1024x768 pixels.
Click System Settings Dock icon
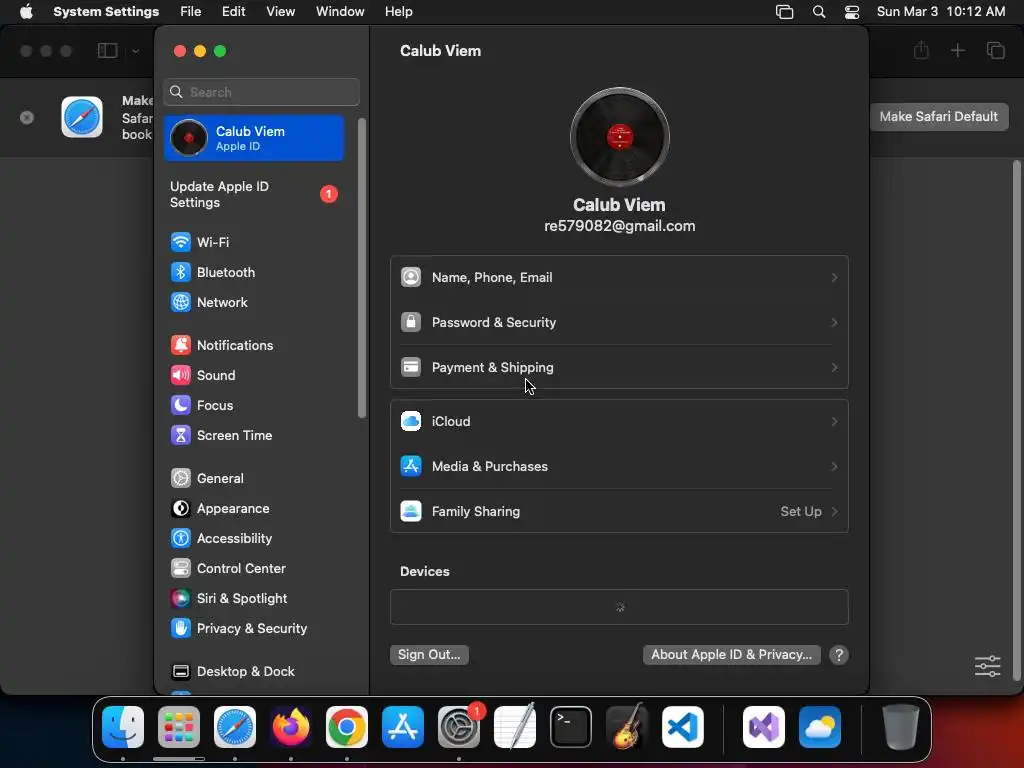pos(459,727)
